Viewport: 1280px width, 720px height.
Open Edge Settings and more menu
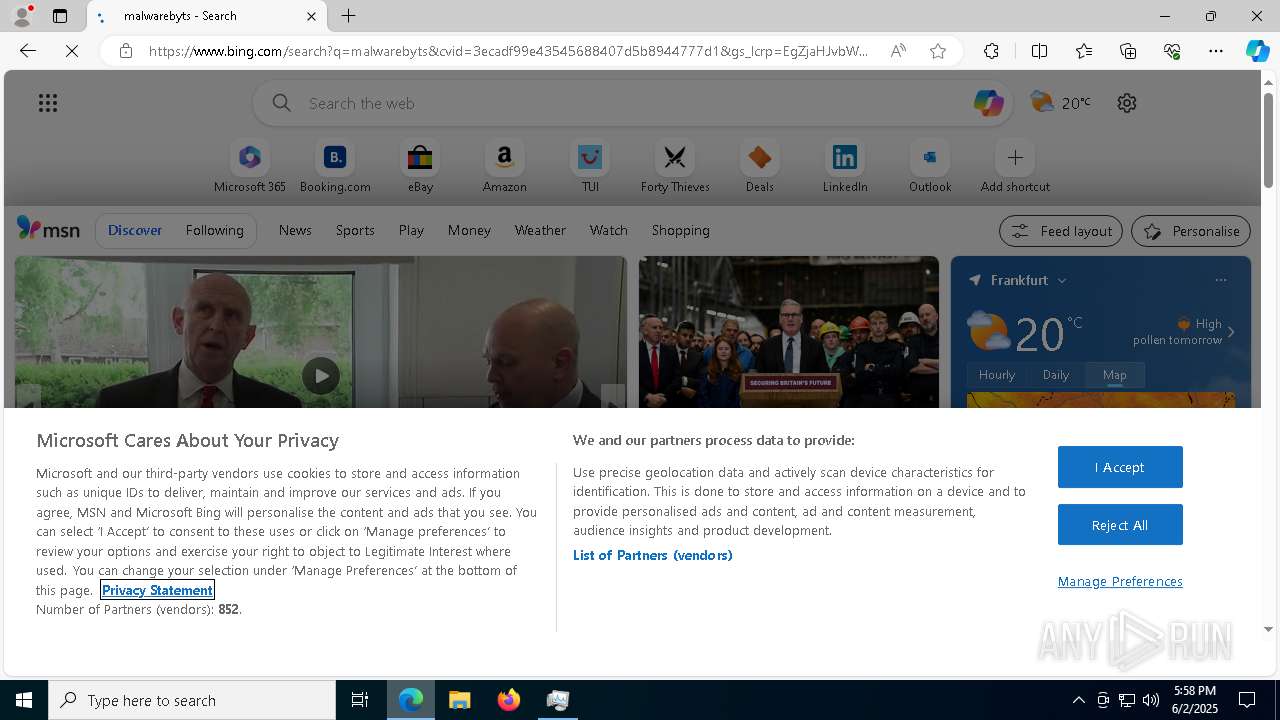(x=1216, y=51)
